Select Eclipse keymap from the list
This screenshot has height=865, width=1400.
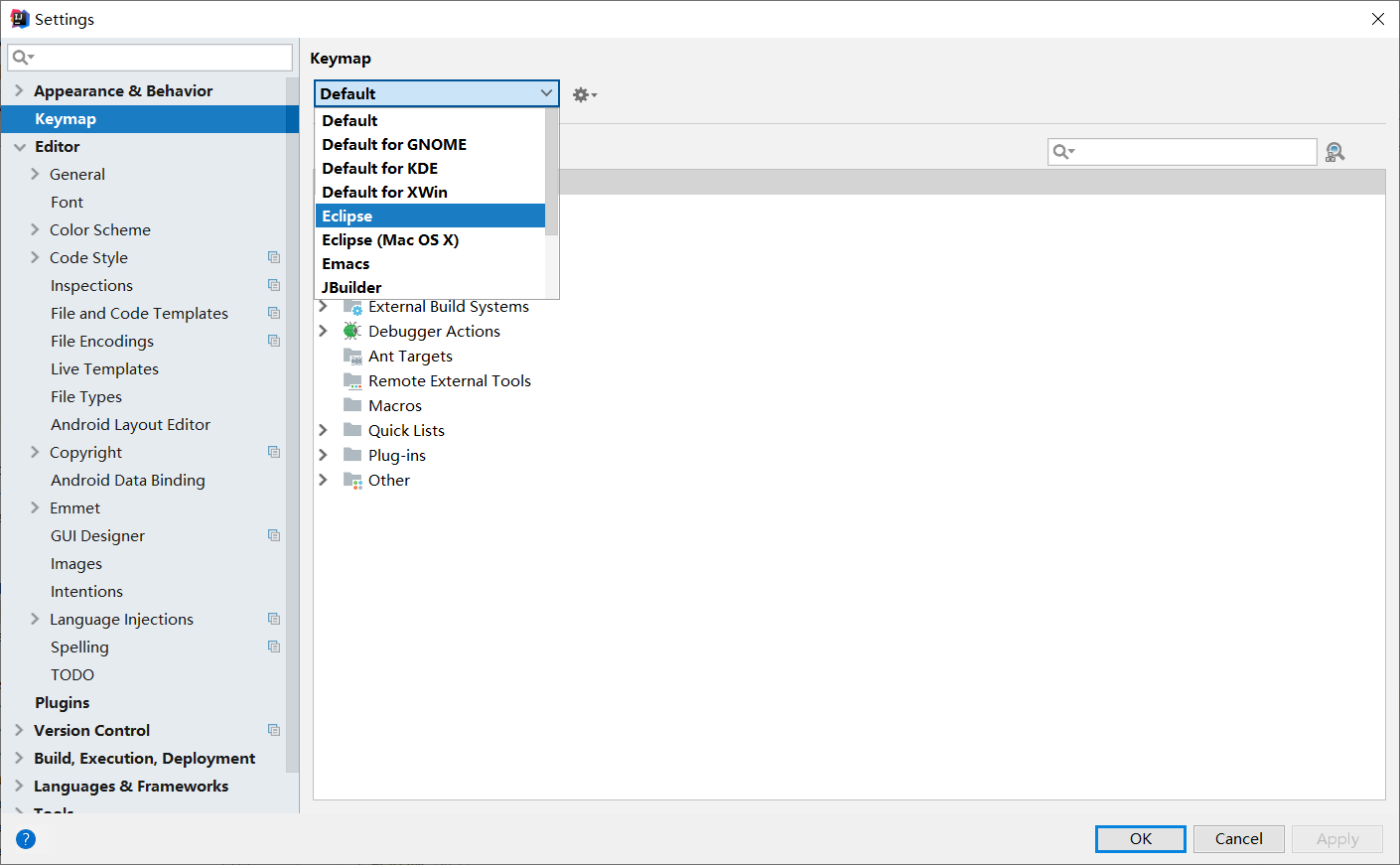click(430, 216)
